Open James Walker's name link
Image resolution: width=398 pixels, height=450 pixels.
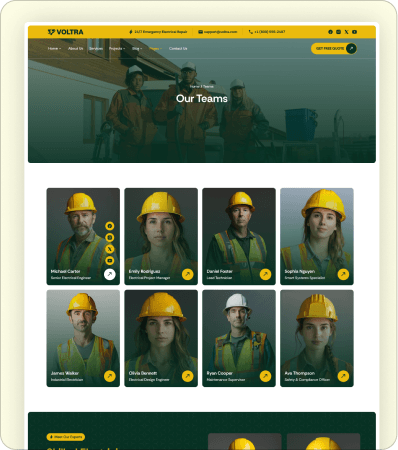(65, 373)
